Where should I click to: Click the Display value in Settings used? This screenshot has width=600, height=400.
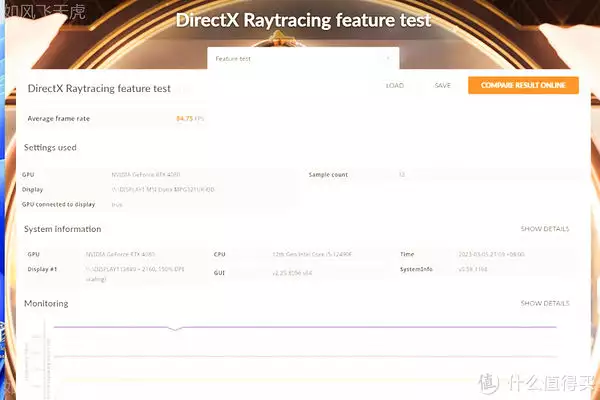pyautogui.click(x=163, y=189)
